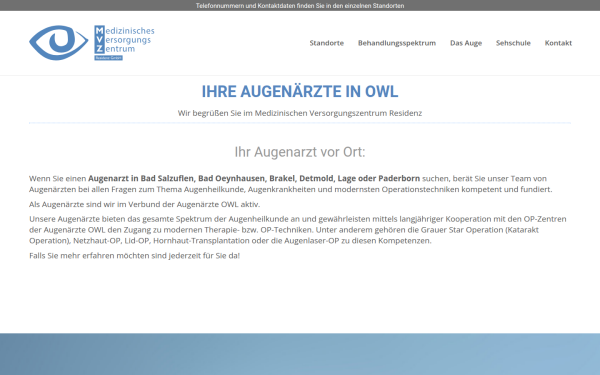Image resolution: width=600 pixels, height=375 pixels.
Task: Select Kontakt in the navigation
Action: coord(558,43)
